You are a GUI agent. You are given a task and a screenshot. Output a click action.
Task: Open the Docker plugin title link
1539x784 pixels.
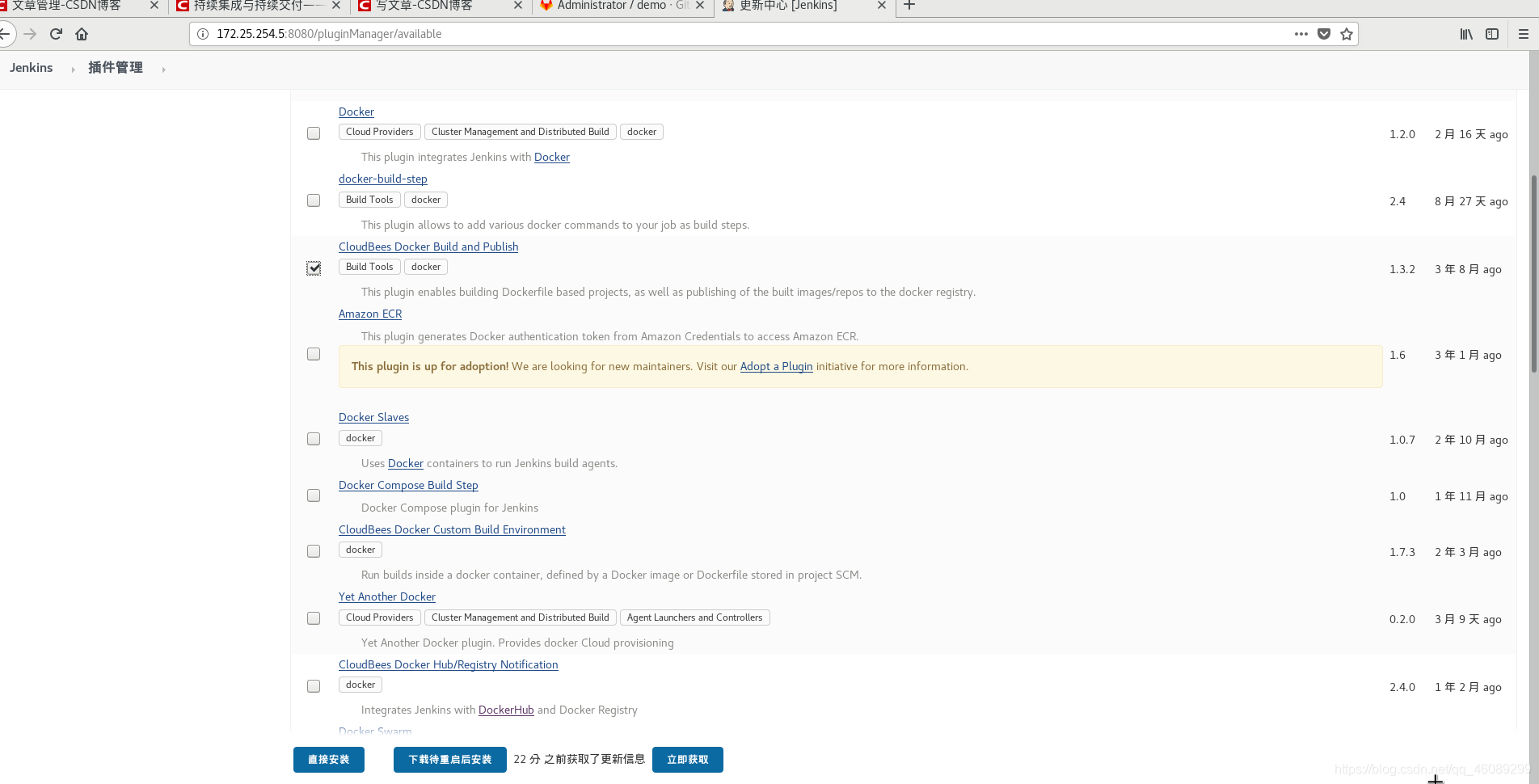356,112
